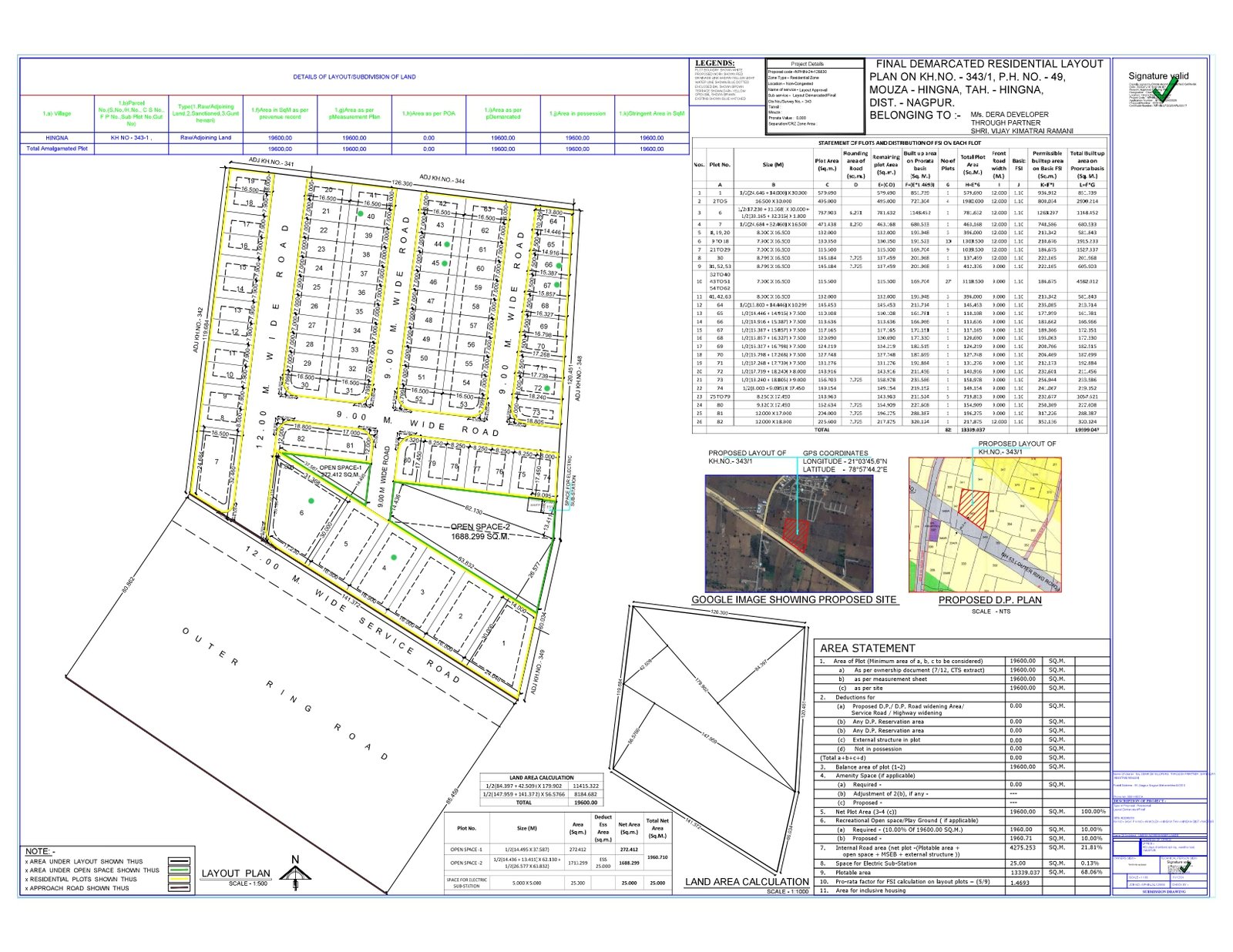Select the green dot on plot 40

tap(360, 213)
